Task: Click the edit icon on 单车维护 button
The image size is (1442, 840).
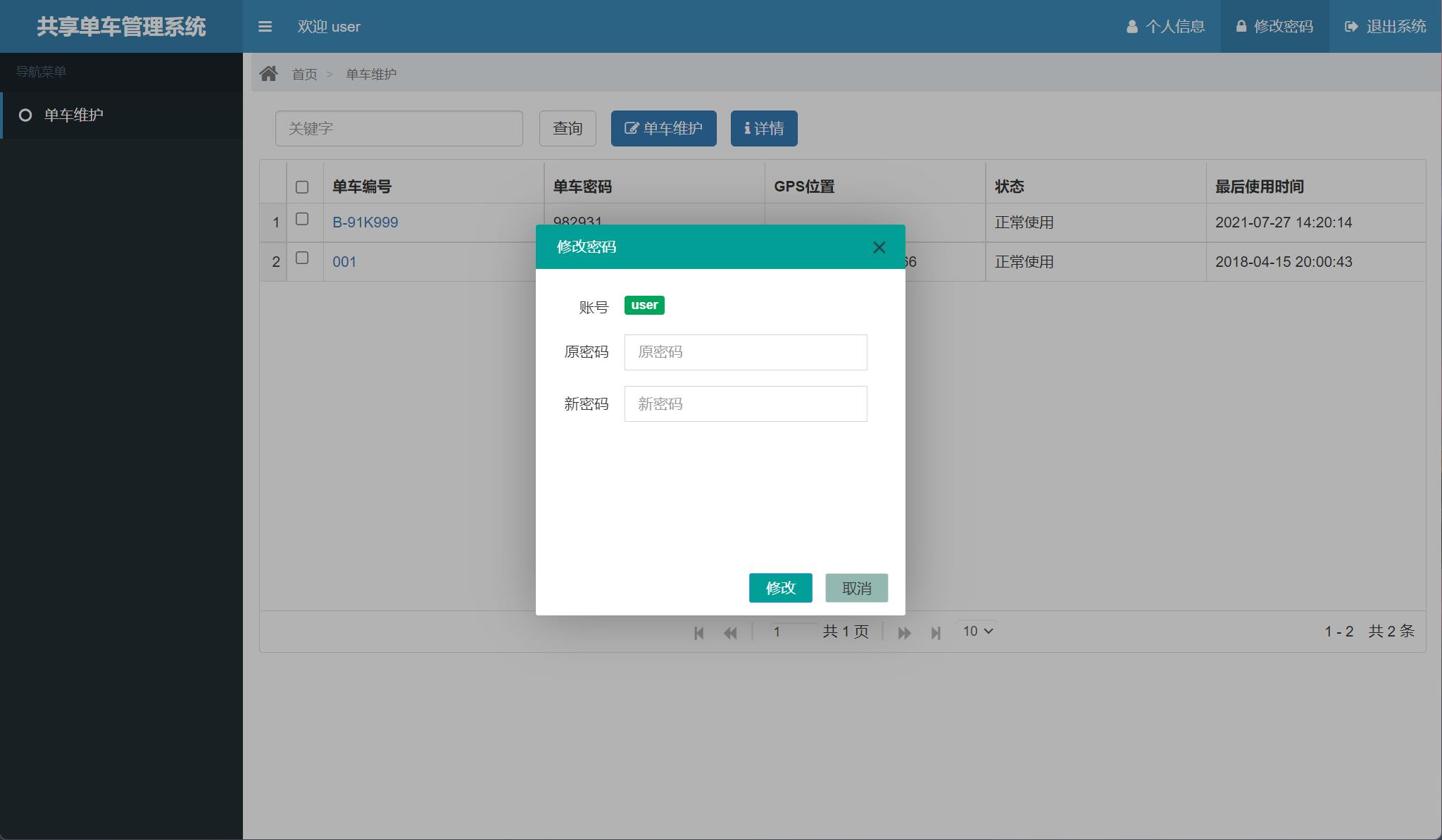Action: (x=631, y=128)
